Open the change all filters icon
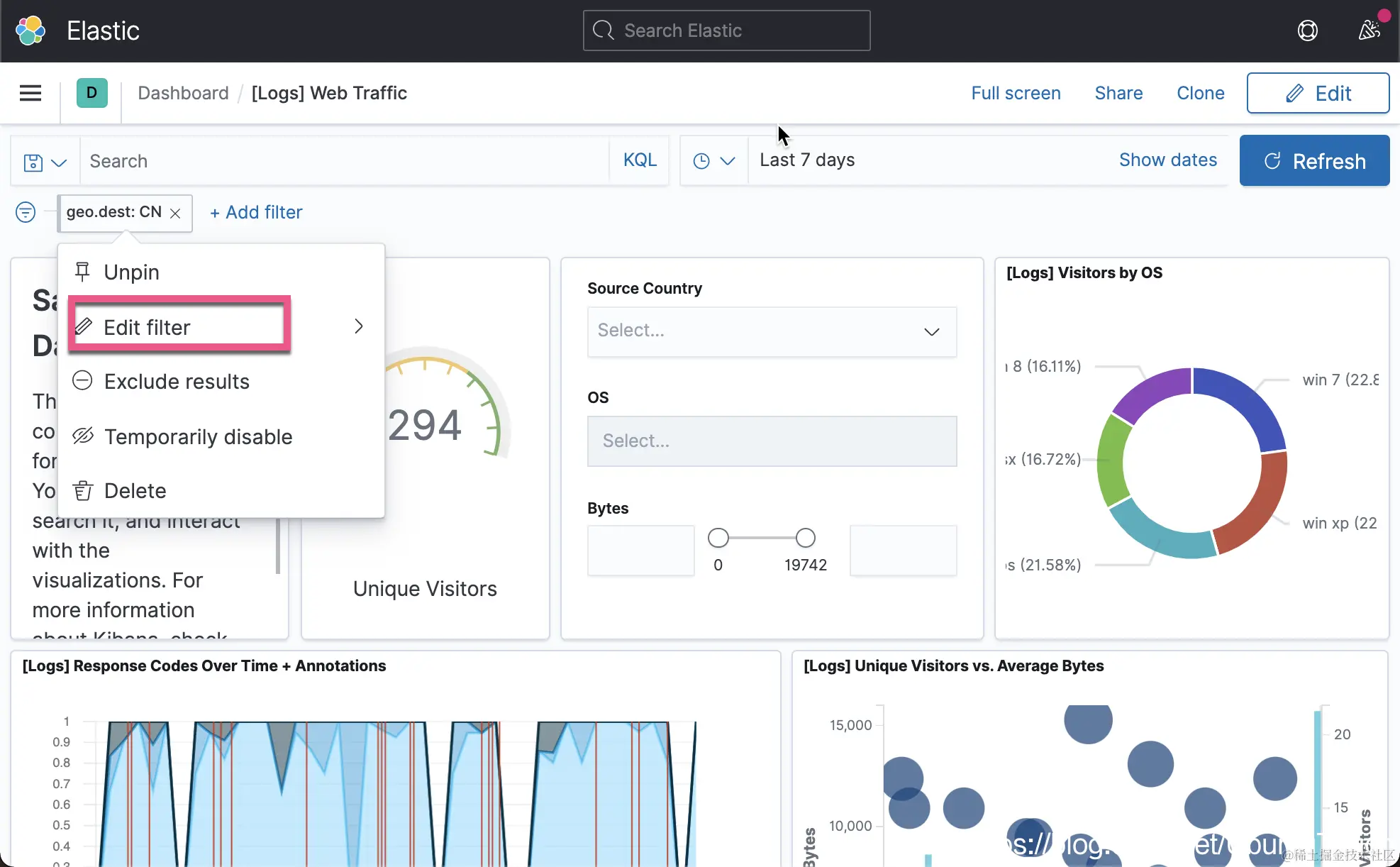 click(x=26, y=212)
